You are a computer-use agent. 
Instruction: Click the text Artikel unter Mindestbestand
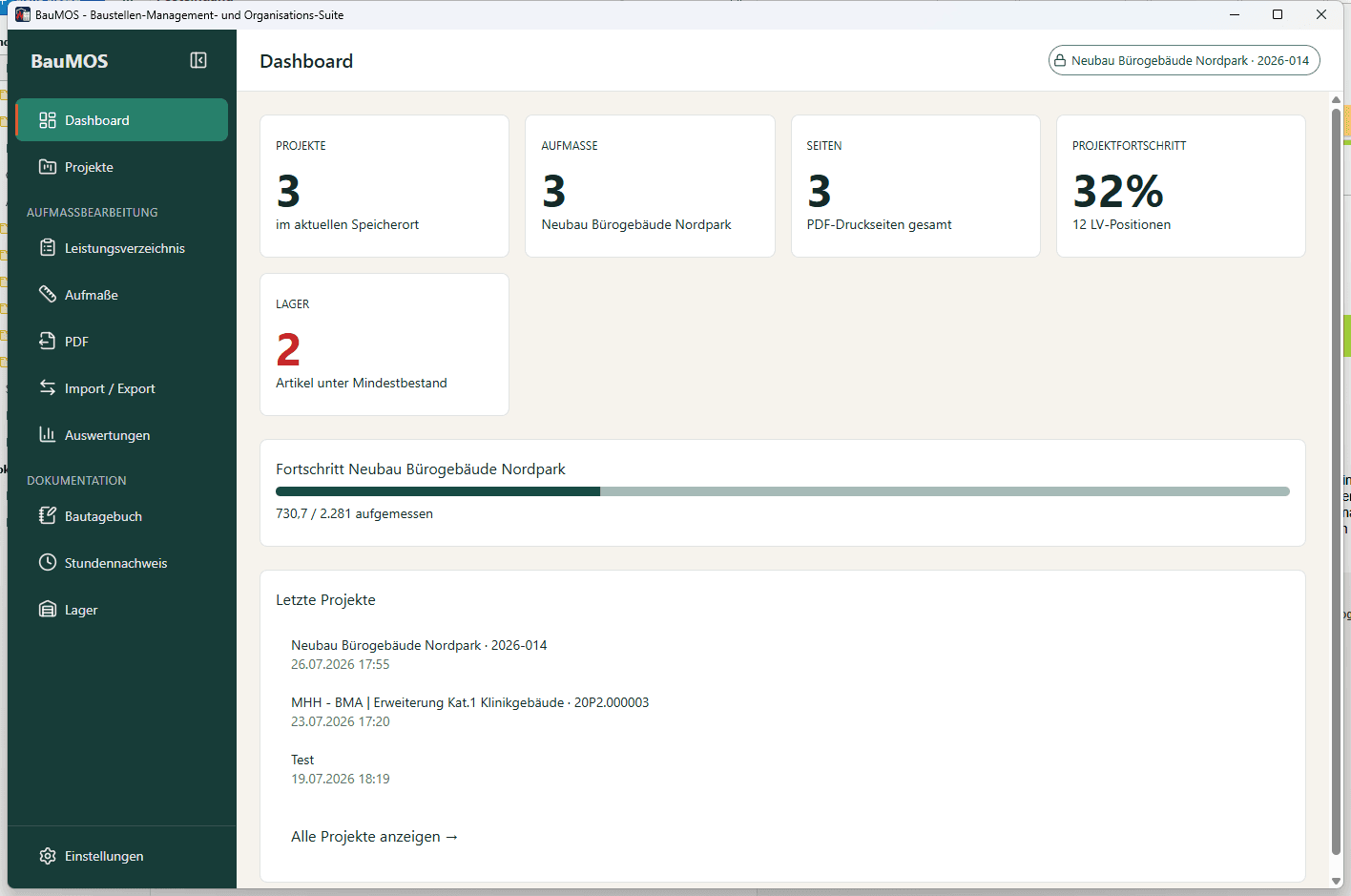click(x=362, y=383)
